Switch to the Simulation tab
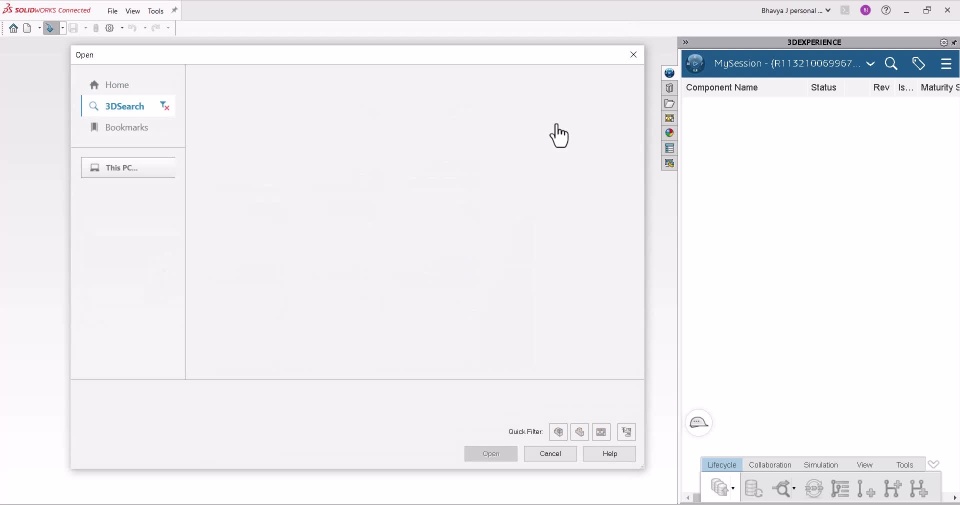 click(820, 465)
